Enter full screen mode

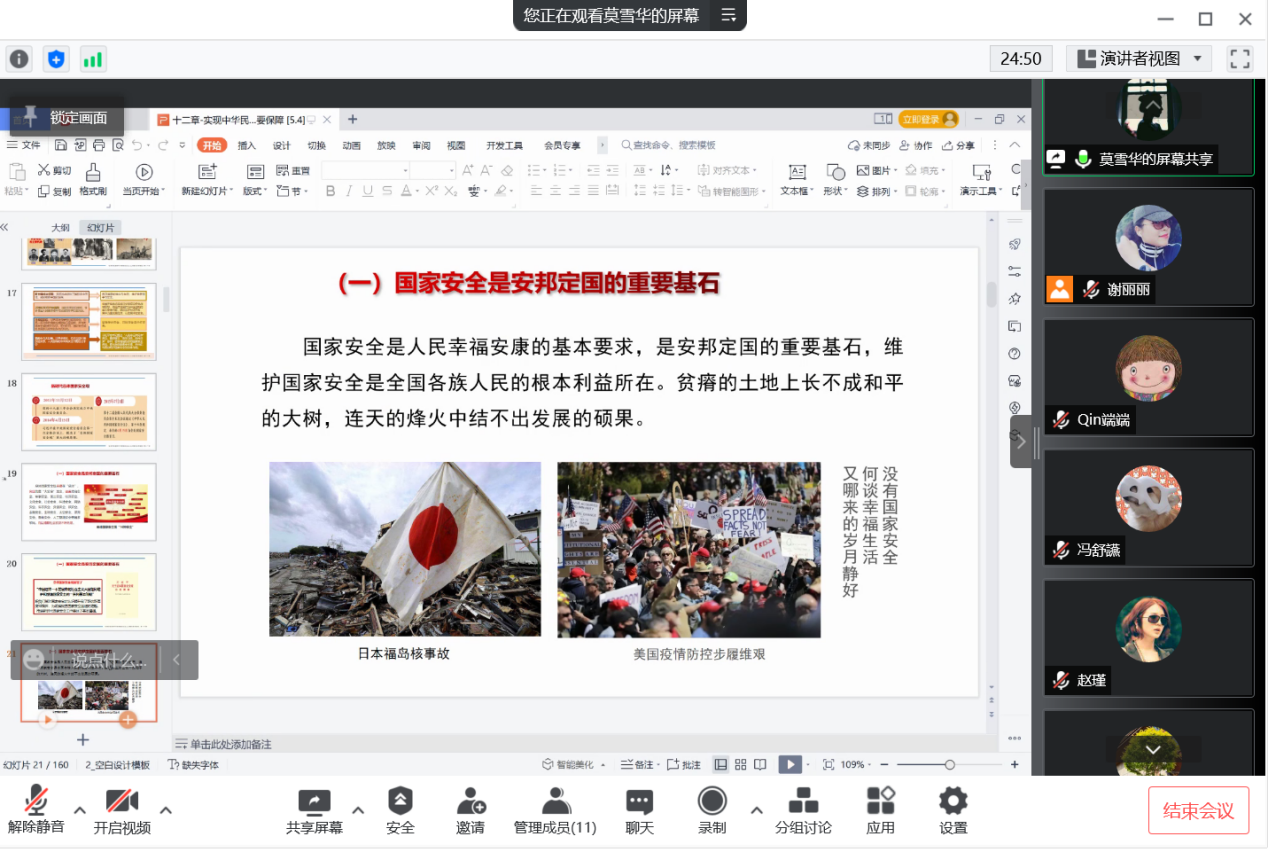1240,59
